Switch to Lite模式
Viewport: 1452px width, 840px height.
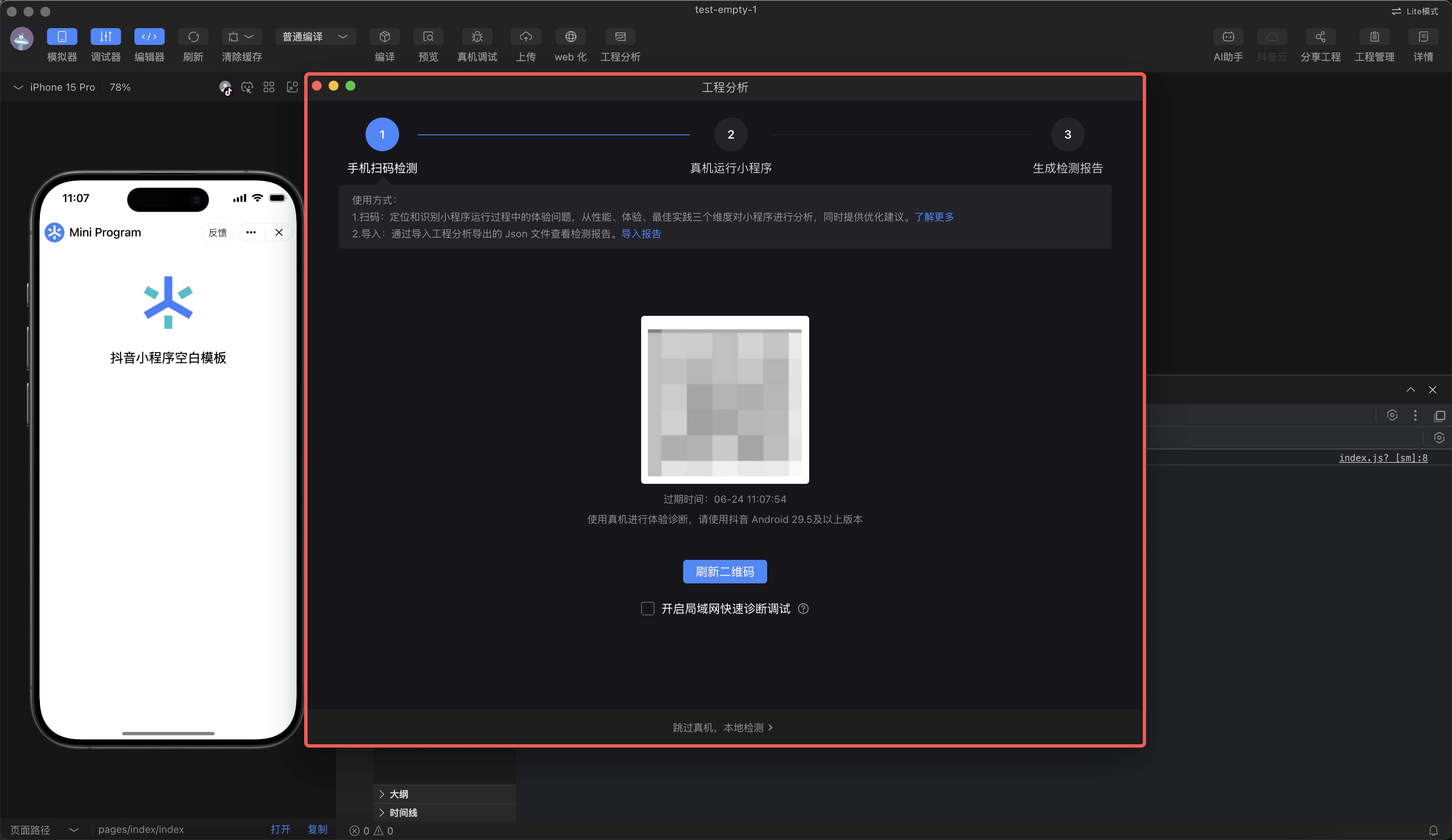(x=1415, y=11)
